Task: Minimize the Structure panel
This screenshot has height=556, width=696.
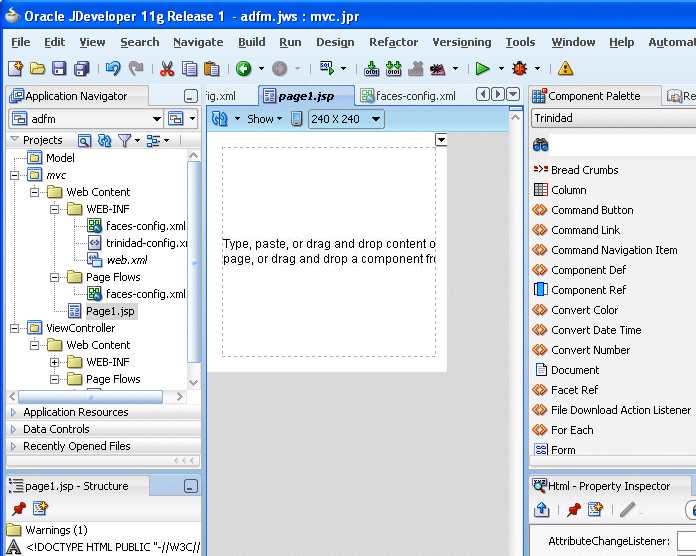Action: [191, 486]
